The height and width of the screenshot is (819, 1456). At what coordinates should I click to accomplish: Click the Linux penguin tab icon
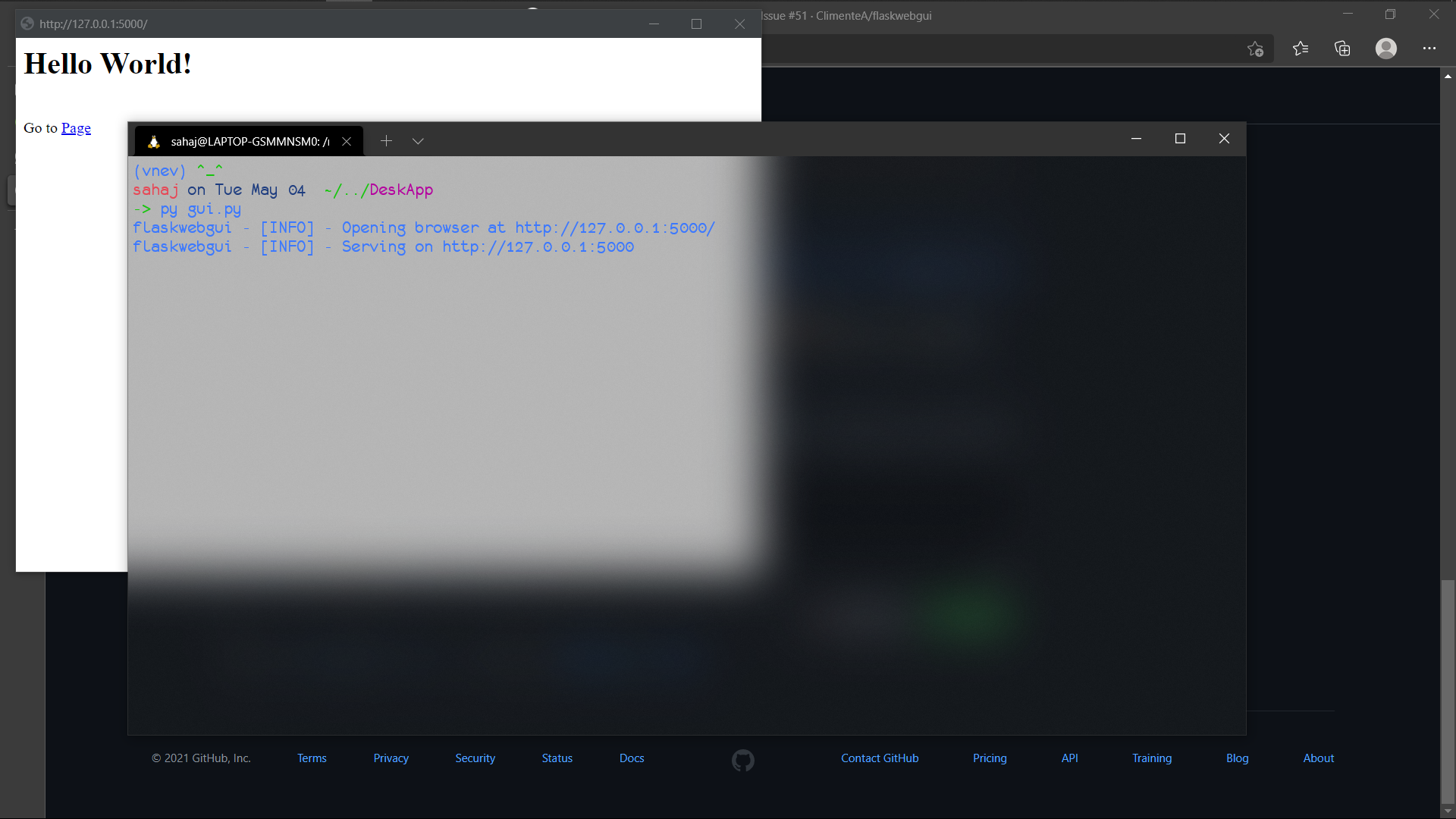pos(154,142)
